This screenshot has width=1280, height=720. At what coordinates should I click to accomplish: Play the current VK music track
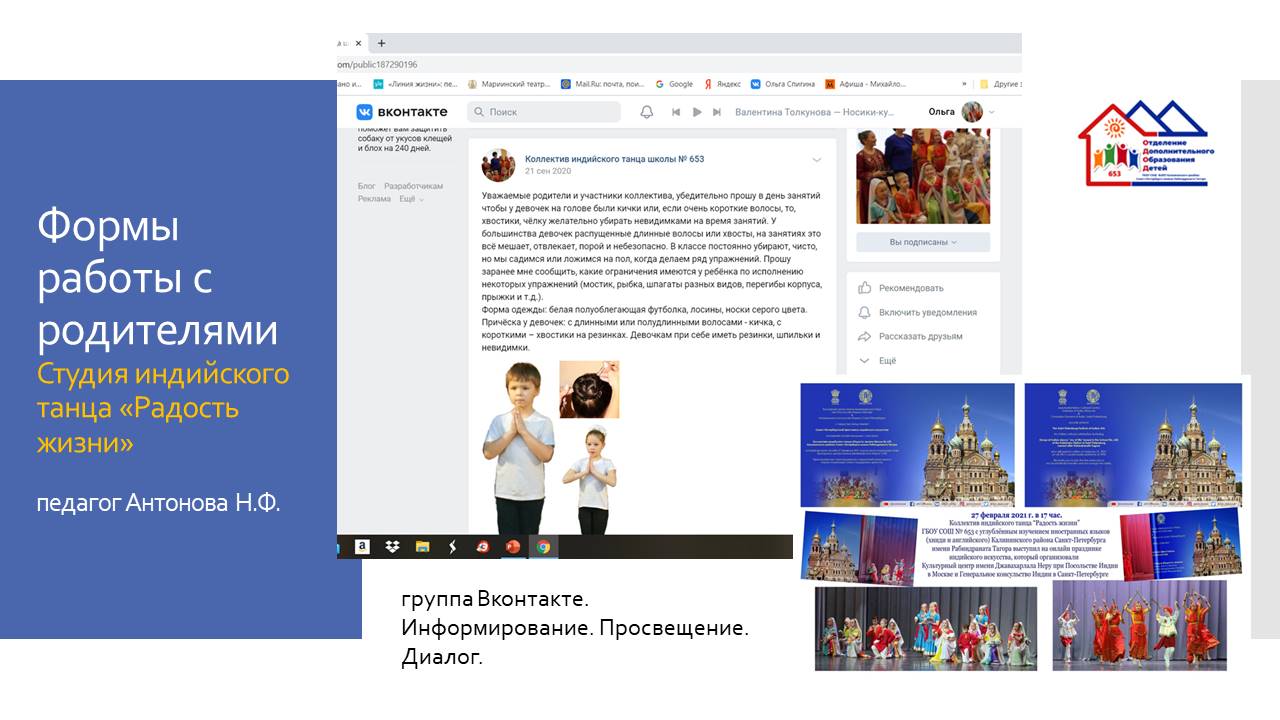(697, 112)
